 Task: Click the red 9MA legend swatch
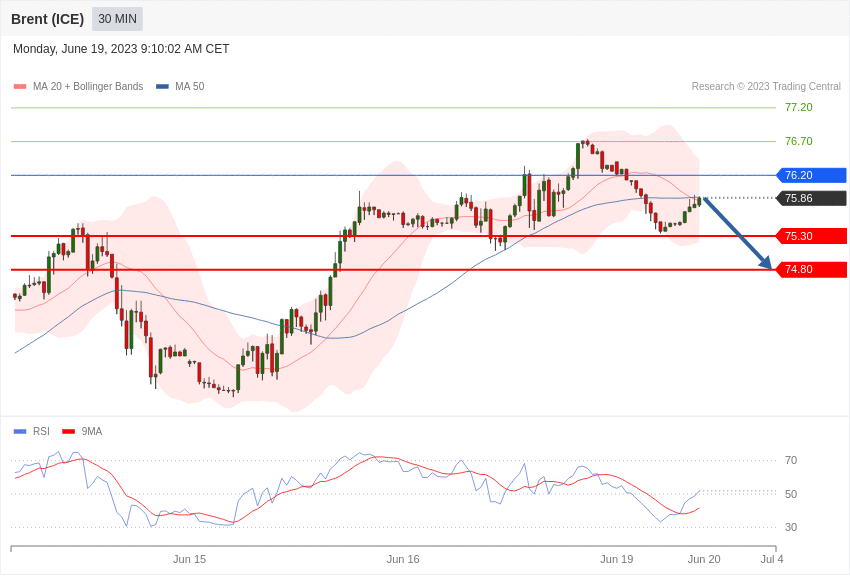coord(68,431)
